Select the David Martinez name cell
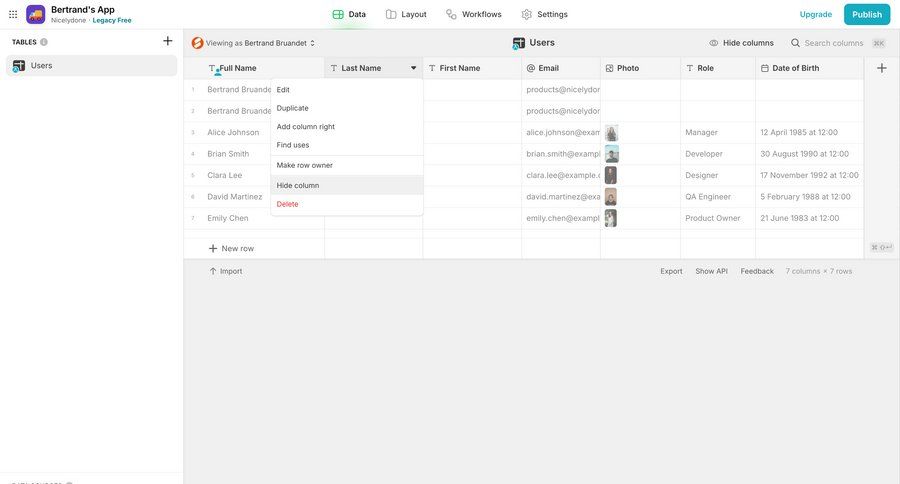900x484 pixels. coord(234,196)
